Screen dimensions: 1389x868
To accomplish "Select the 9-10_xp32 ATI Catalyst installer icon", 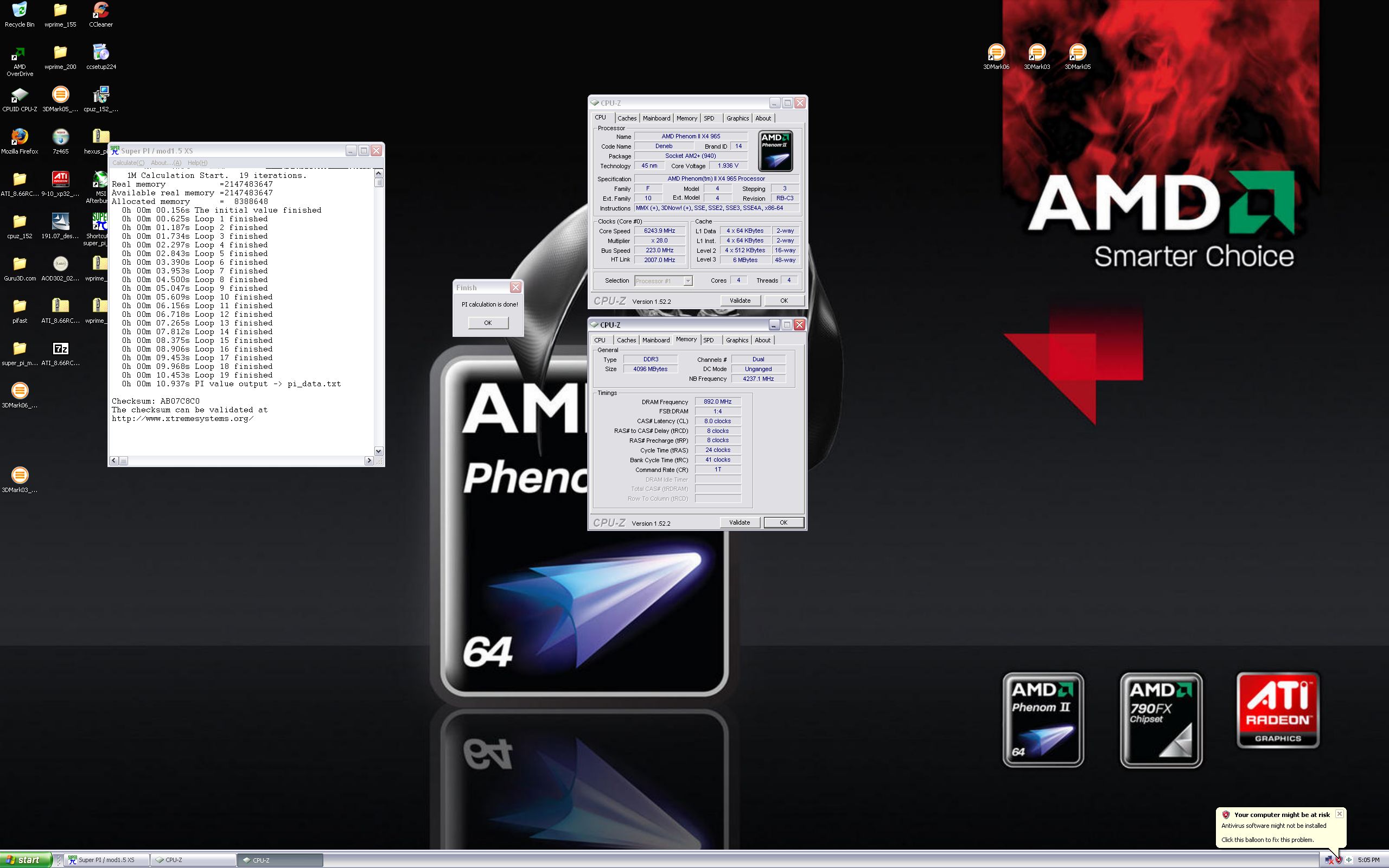I will (x=60, y=184).
